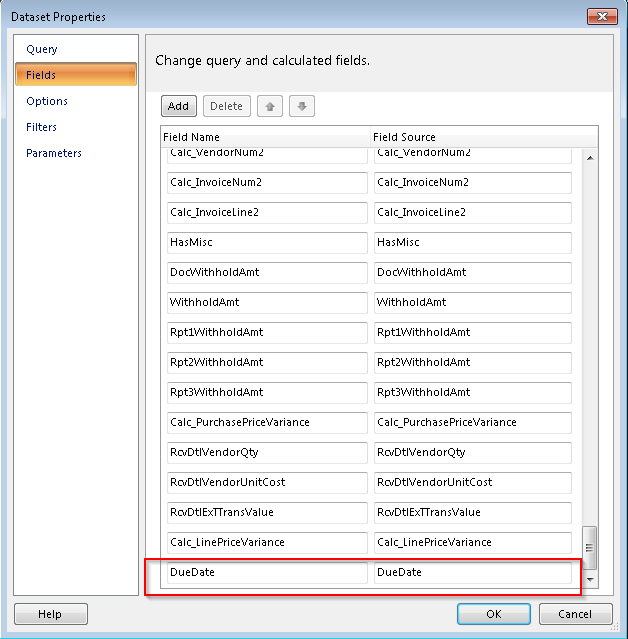Open the Query page
Screen dimensions: 628x639
pos(42,49)
